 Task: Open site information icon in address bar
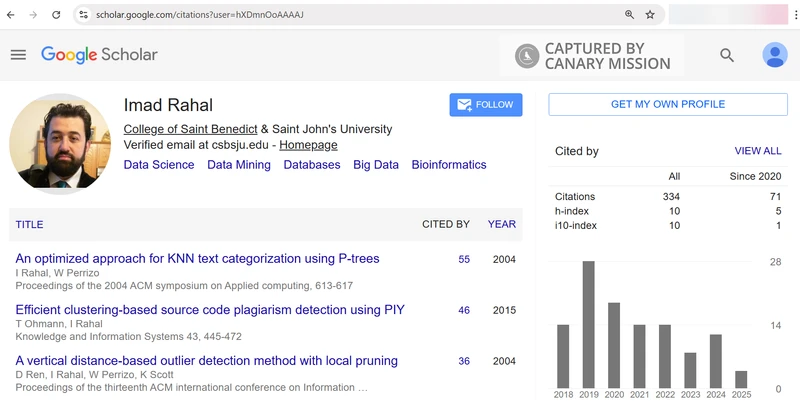(84, 15)
